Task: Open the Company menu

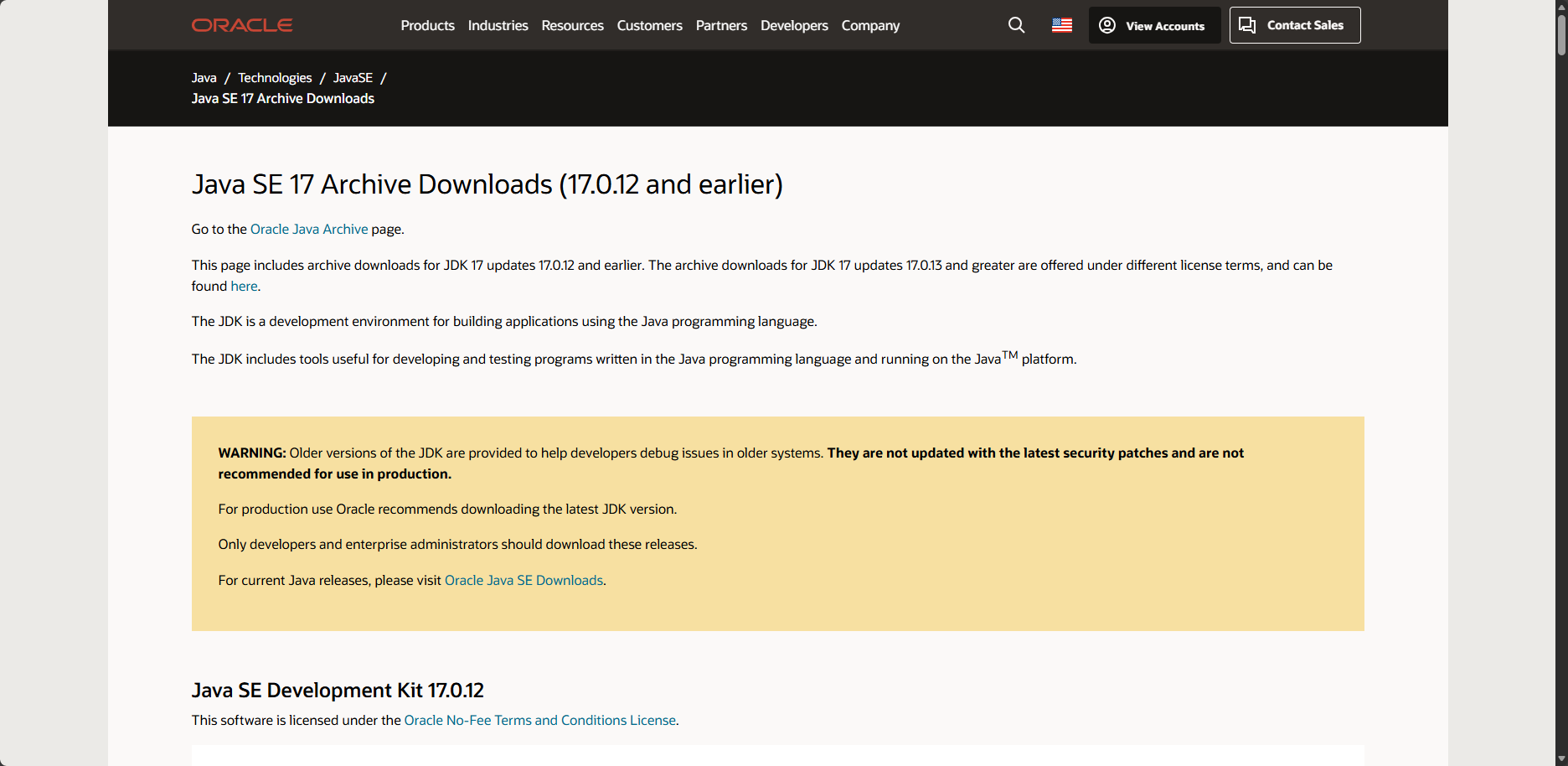Action: click(870, 25)
